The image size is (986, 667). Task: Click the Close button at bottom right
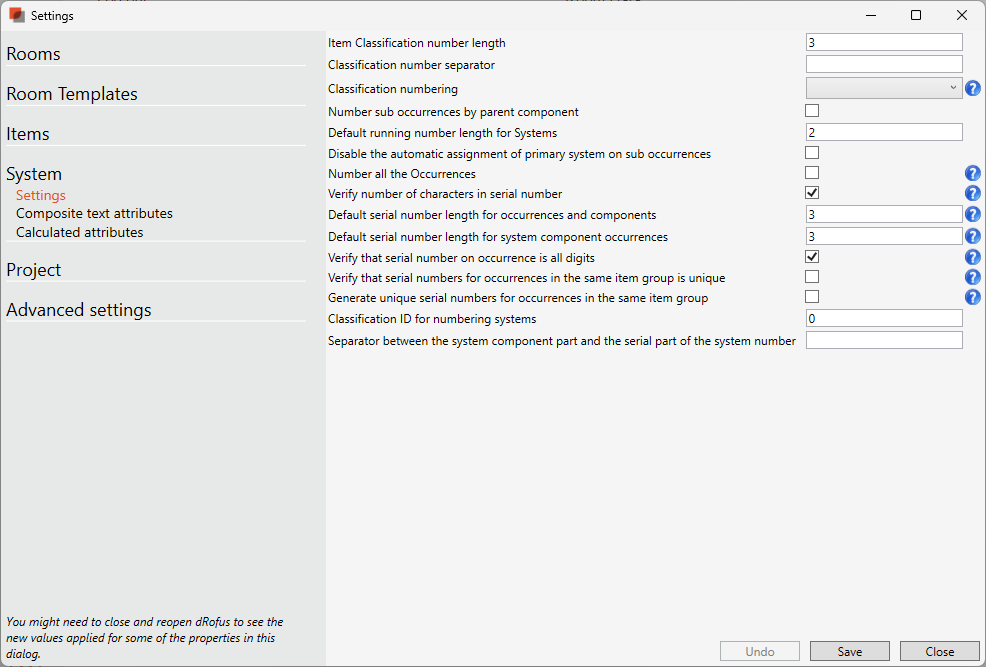pos(939,651)
